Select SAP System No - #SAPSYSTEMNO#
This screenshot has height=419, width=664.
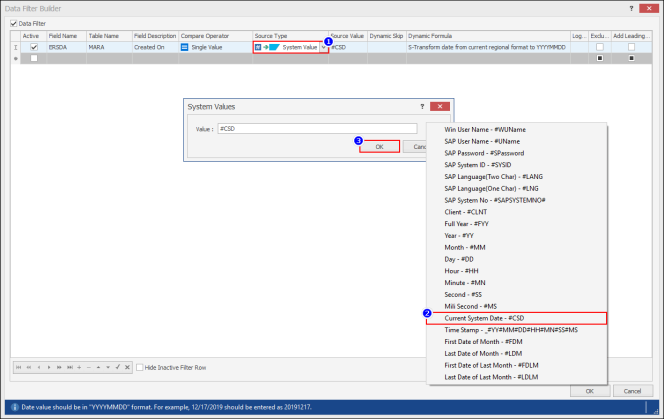point(516,200)
